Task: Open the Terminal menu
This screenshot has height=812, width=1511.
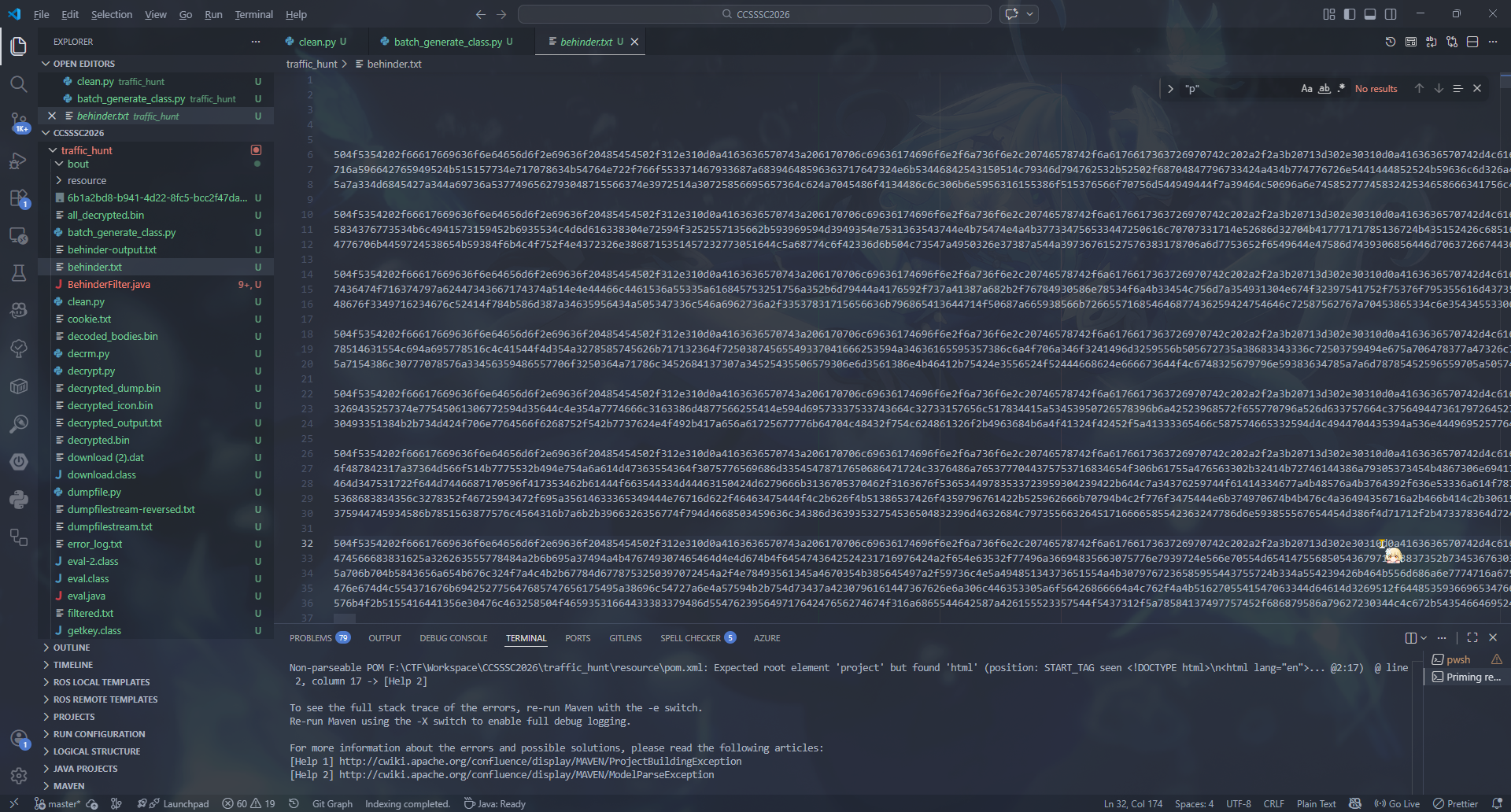Action: [x=253, y=14]
